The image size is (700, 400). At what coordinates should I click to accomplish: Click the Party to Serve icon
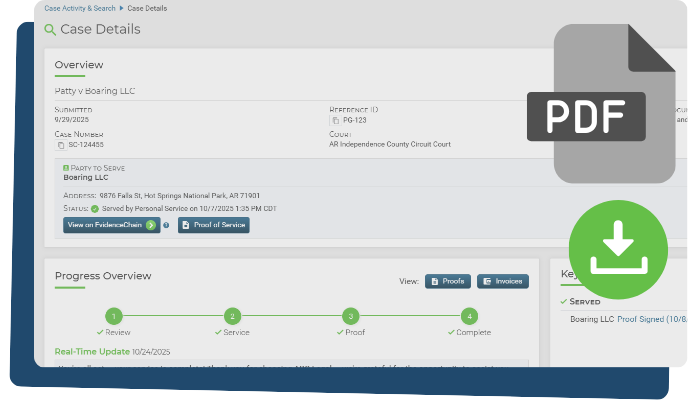tap(66, 168)
